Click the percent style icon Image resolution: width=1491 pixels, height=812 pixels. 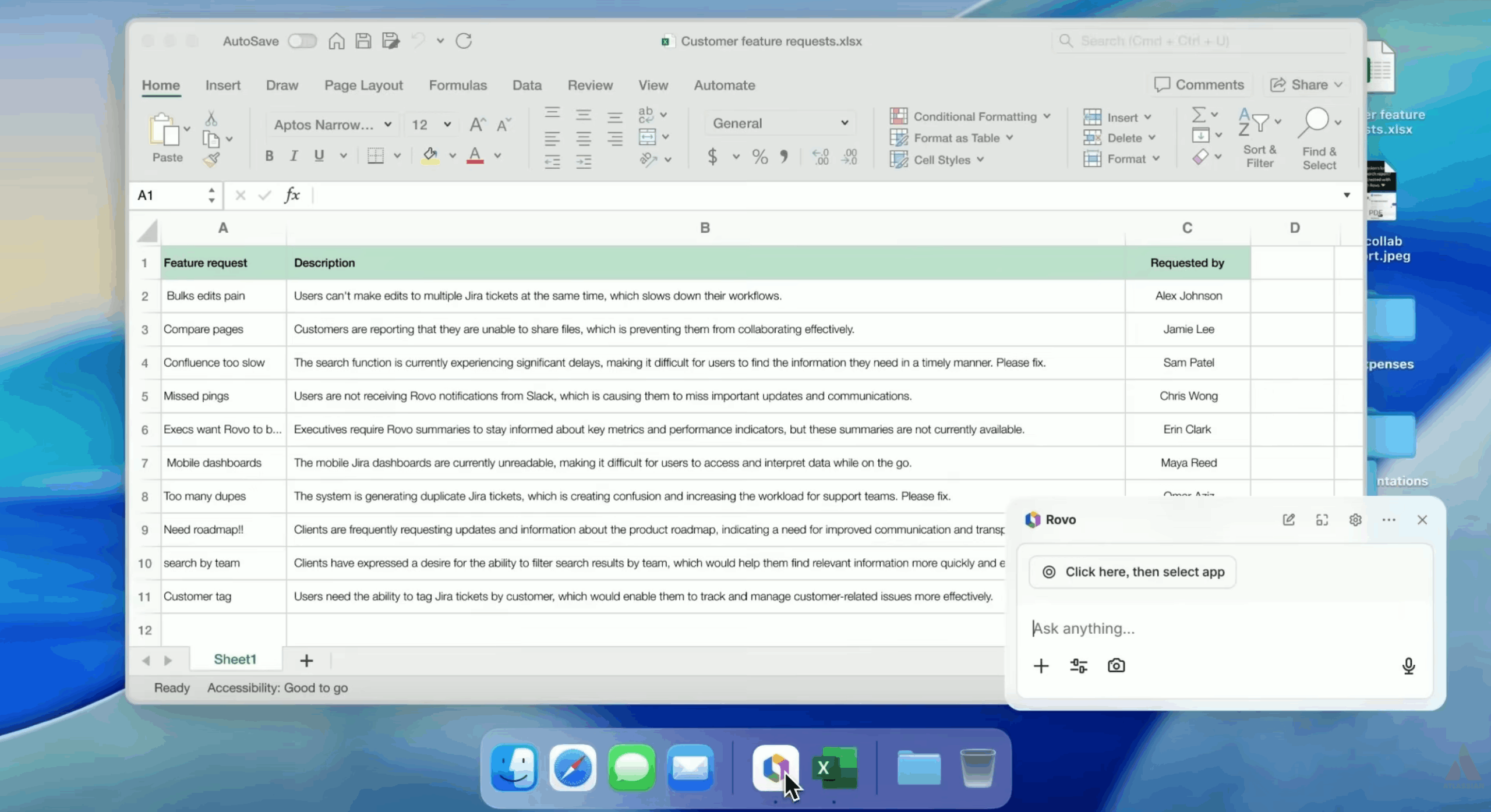[759, 157]
